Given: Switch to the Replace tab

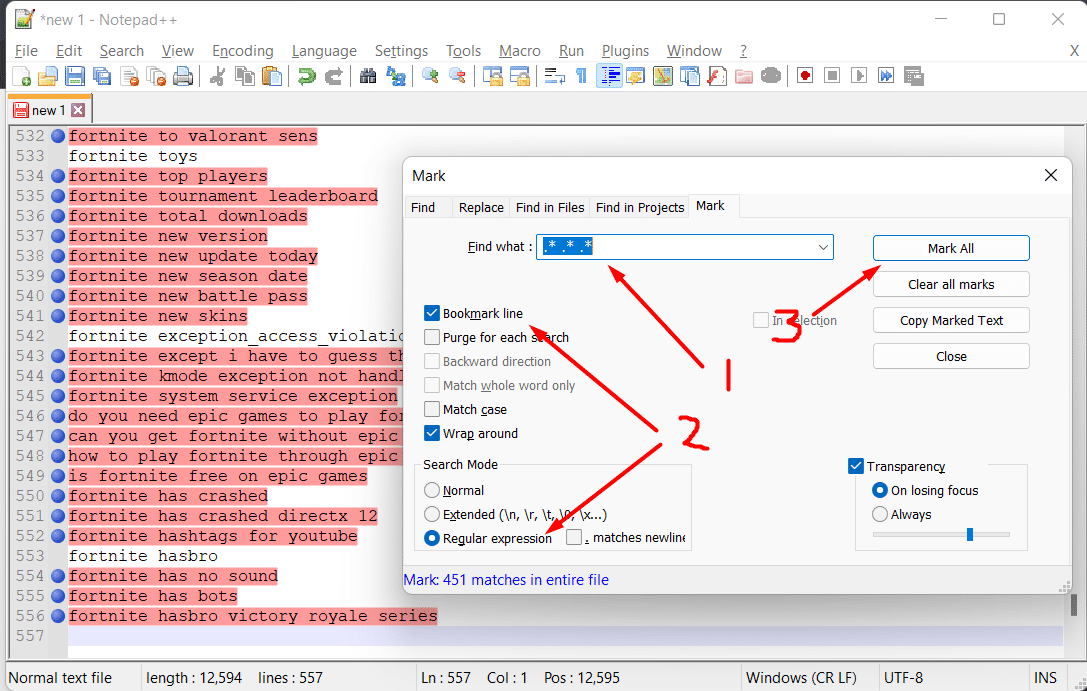Looking at the screenshot, I should (x=481, y=207).
